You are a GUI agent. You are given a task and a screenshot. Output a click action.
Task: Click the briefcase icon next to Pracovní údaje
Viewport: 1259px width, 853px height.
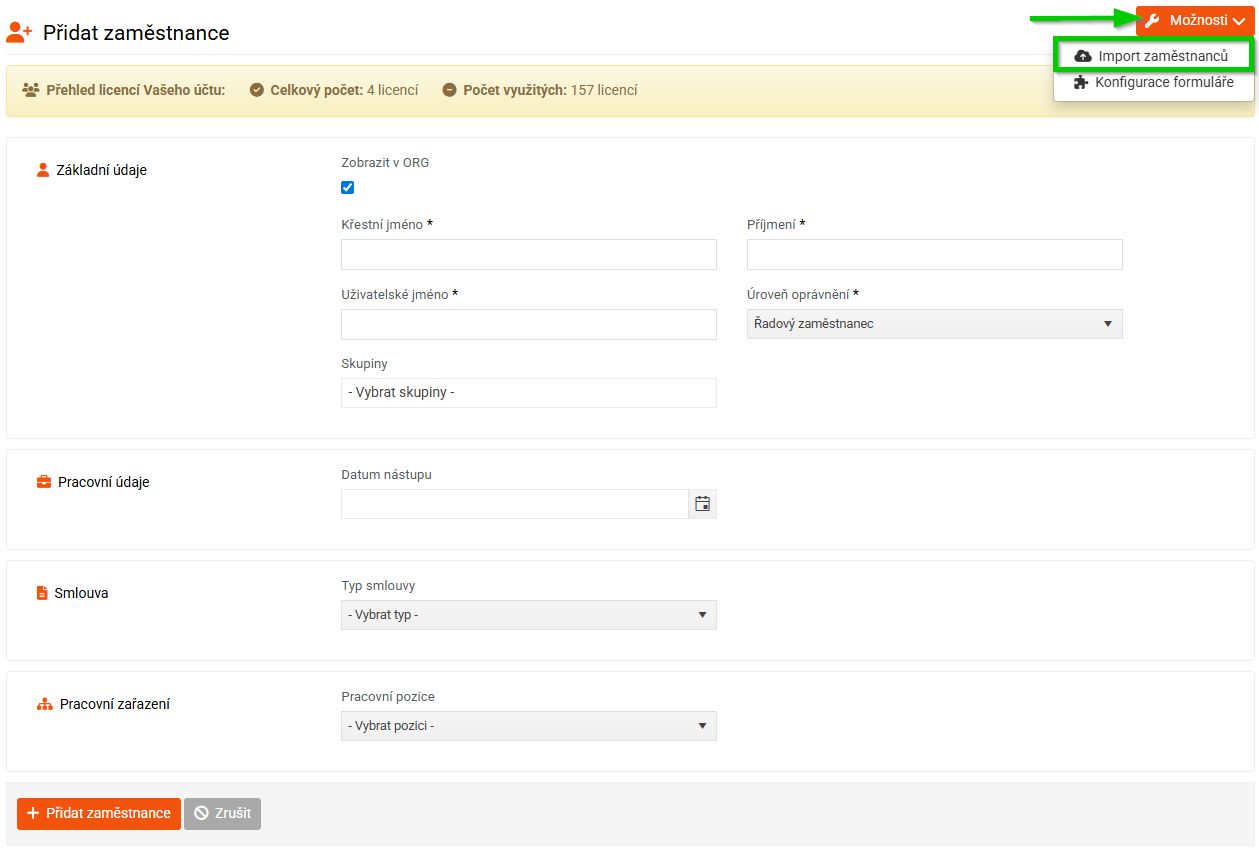(44, 482)
